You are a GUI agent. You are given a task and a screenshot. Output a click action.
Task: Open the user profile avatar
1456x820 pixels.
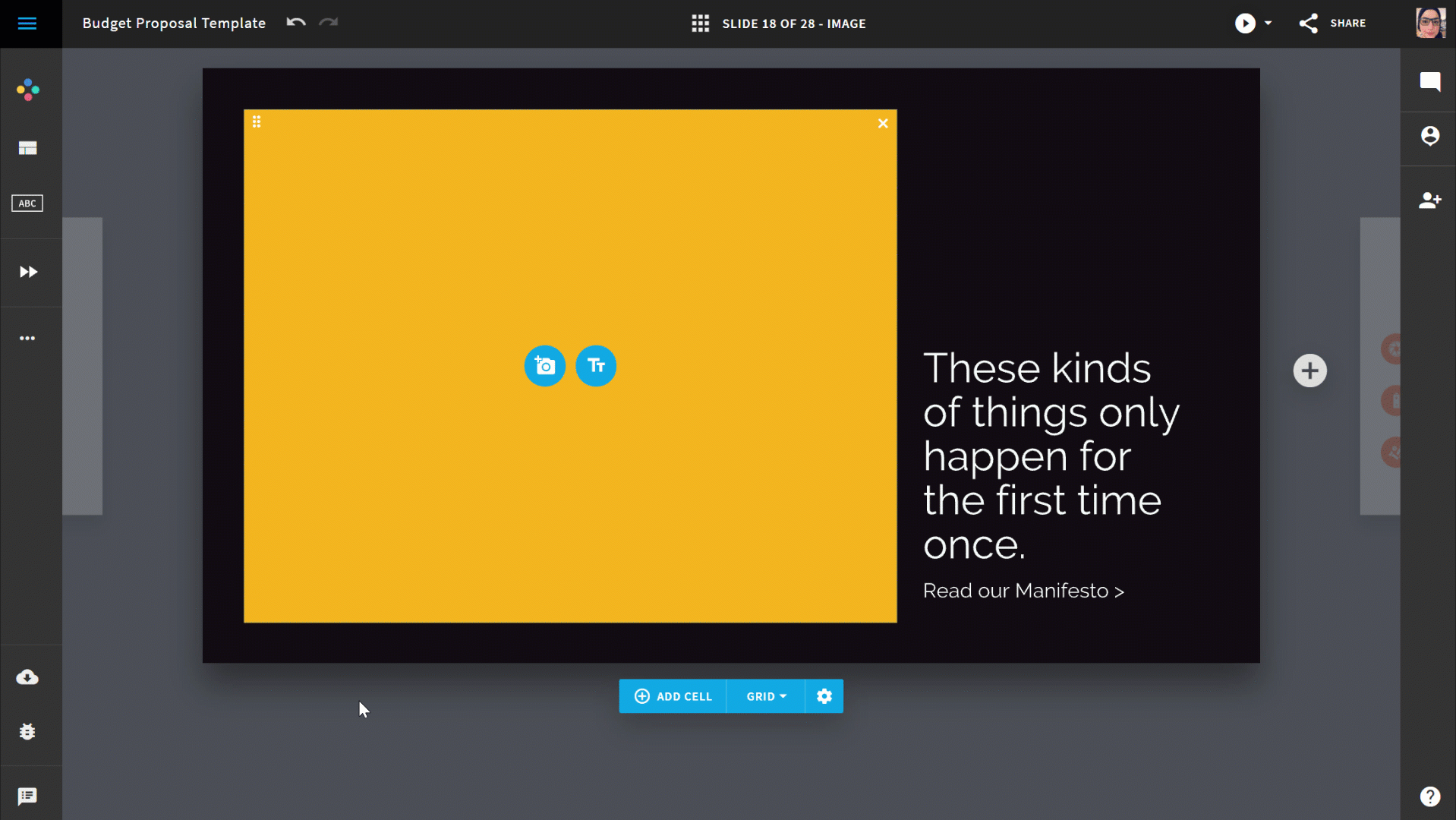[x=1430, y=23]
